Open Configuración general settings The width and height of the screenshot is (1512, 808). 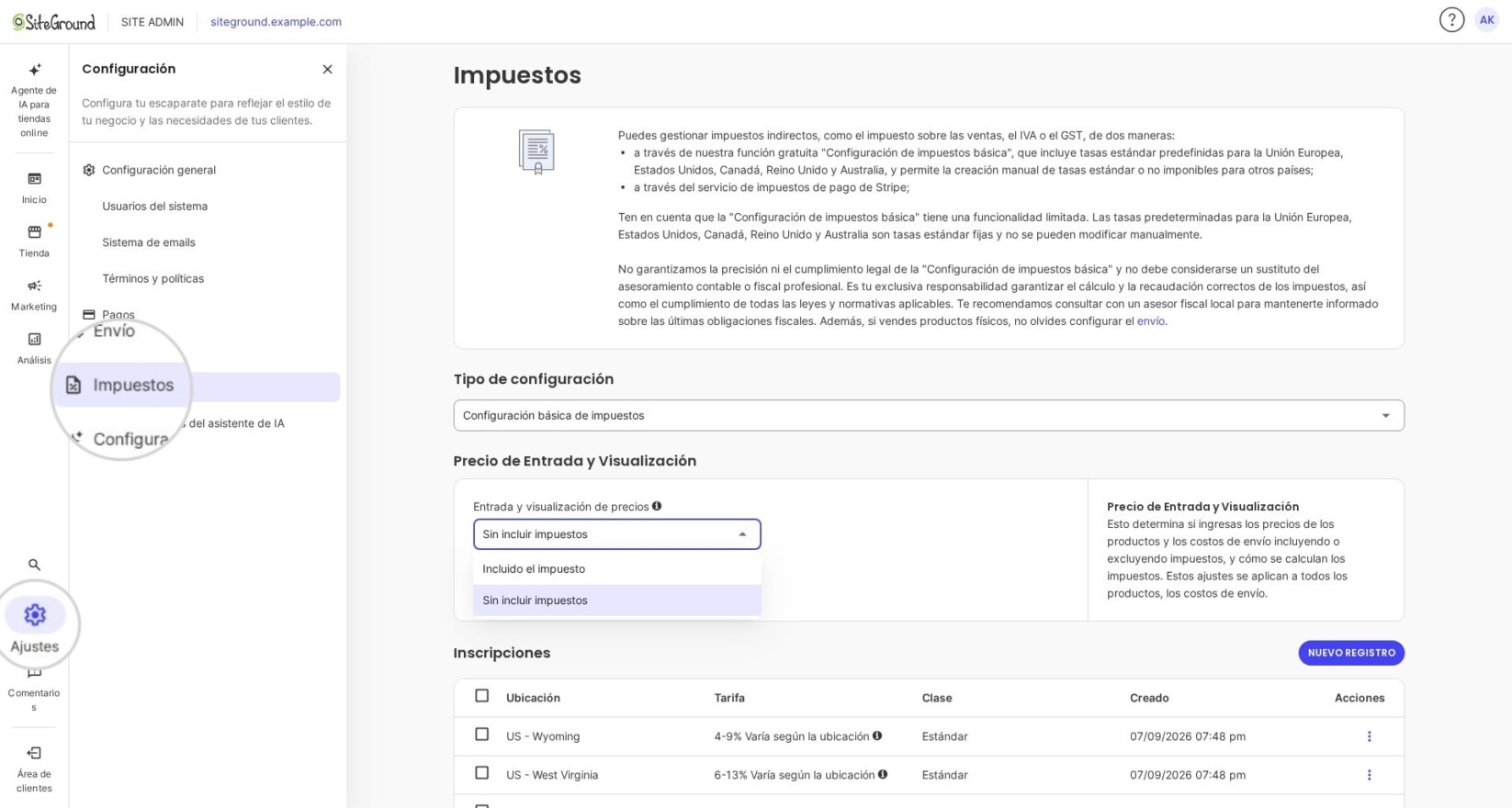click(x=159, y=170)
